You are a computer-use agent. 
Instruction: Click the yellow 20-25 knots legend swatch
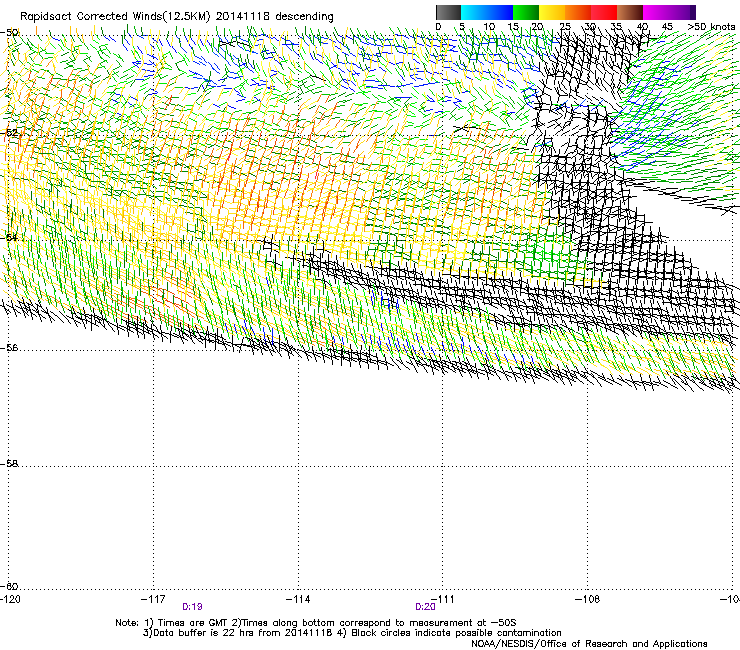(552, 12)
